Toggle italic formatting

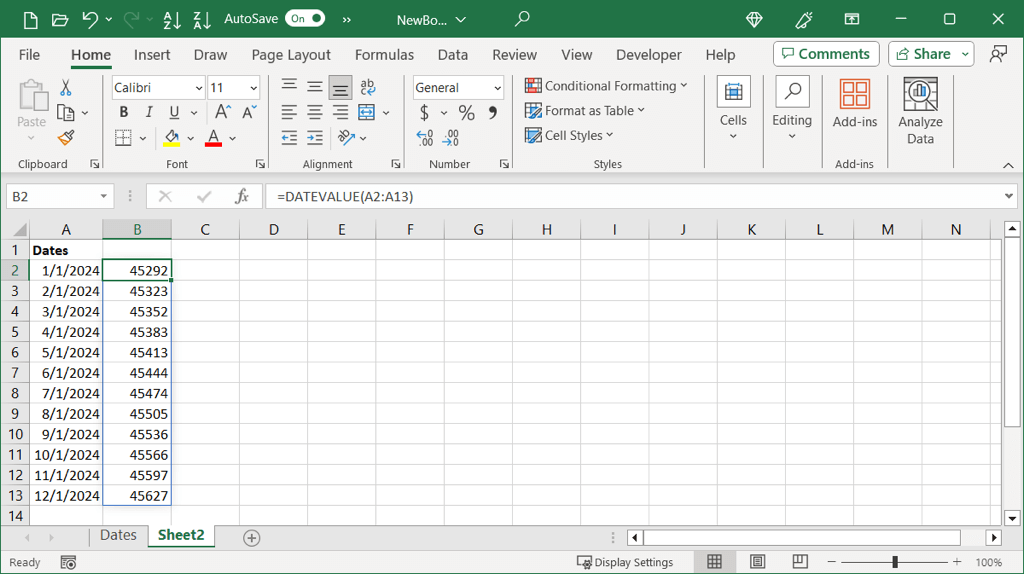149,113
